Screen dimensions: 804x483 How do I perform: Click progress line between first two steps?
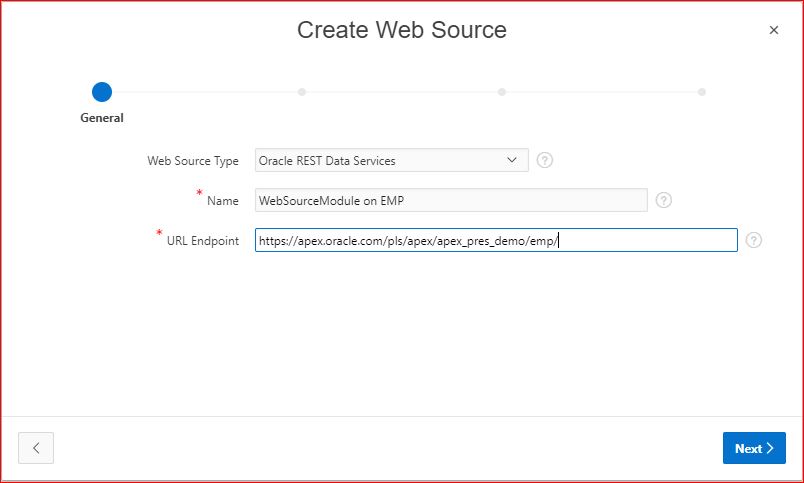coord(202,92)
